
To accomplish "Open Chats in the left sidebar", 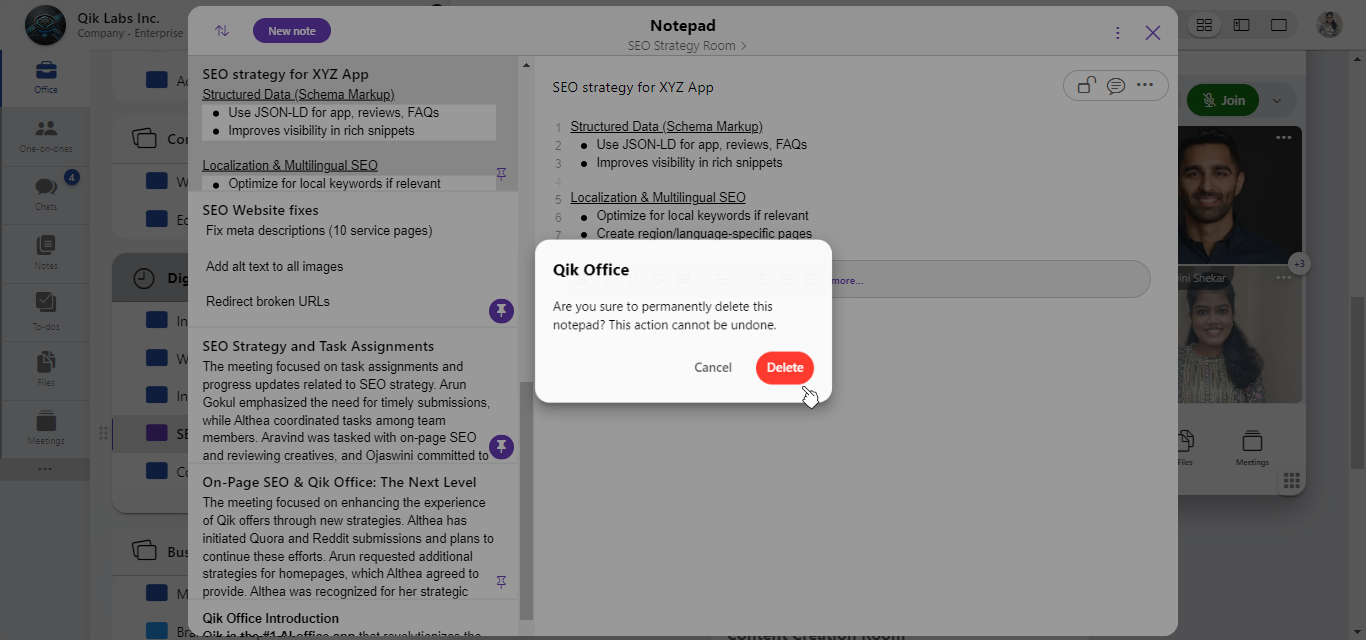I will pyautogui.click(x=46, y=192).
